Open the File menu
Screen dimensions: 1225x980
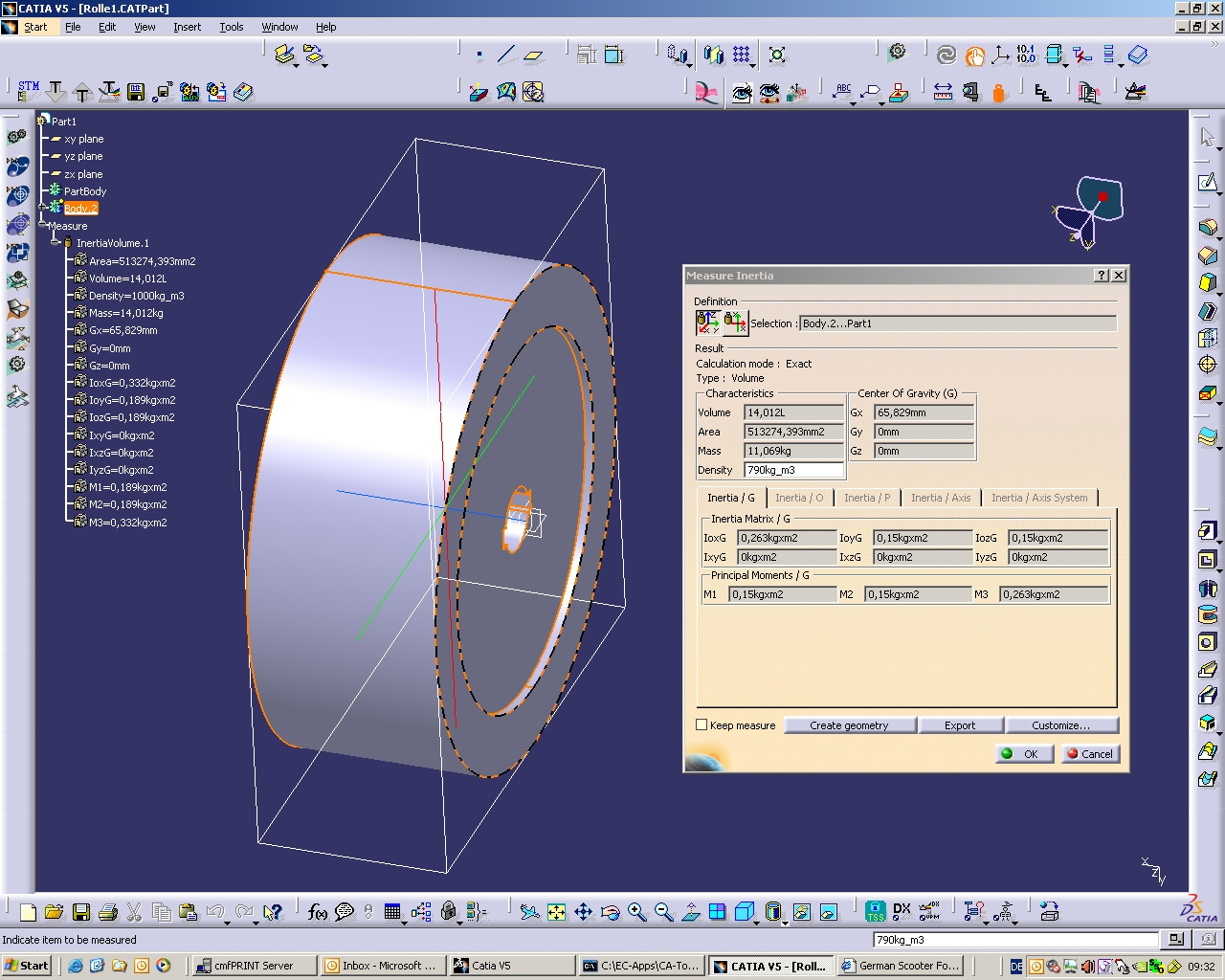(x=73, y=27)
